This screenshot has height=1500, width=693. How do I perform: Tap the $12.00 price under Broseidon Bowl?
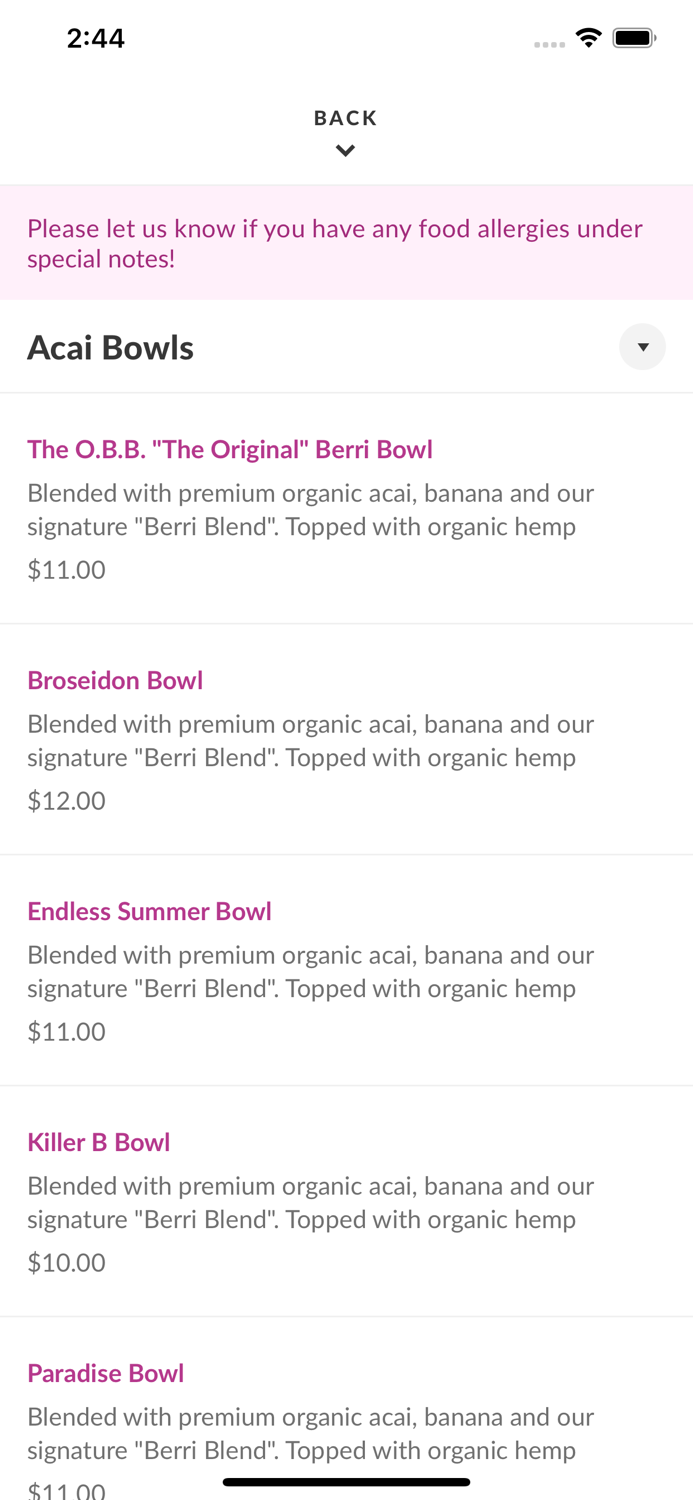(66, 800)
